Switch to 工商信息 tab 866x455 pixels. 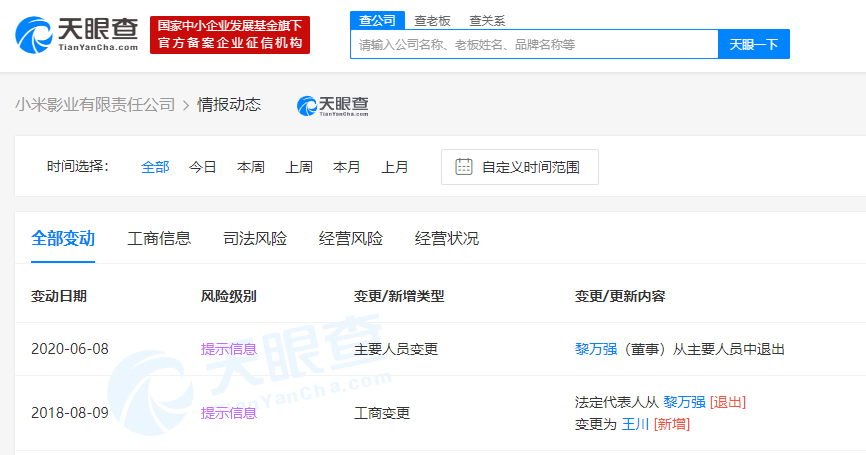click(159, 239)
